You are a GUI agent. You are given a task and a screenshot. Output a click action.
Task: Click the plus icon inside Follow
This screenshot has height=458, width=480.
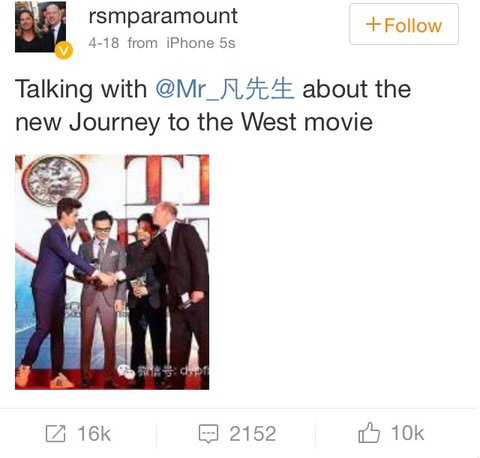[373, 25]
